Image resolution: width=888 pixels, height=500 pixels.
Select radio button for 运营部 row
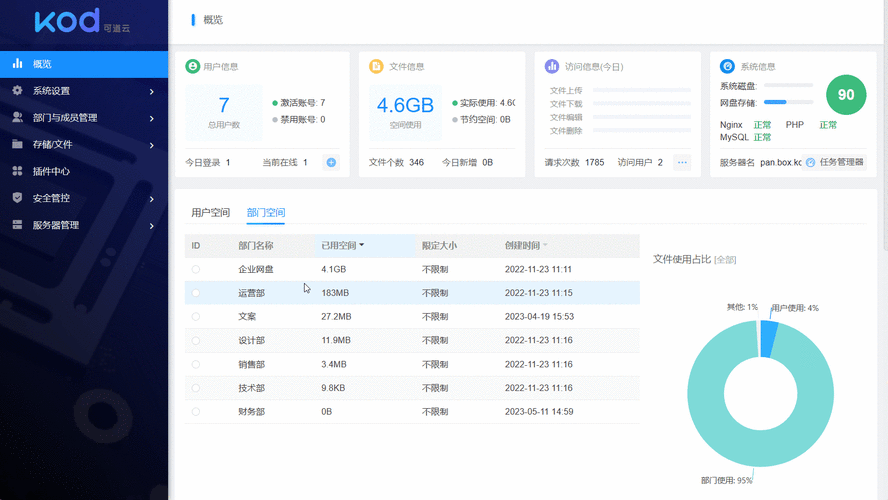click(196, 293)
